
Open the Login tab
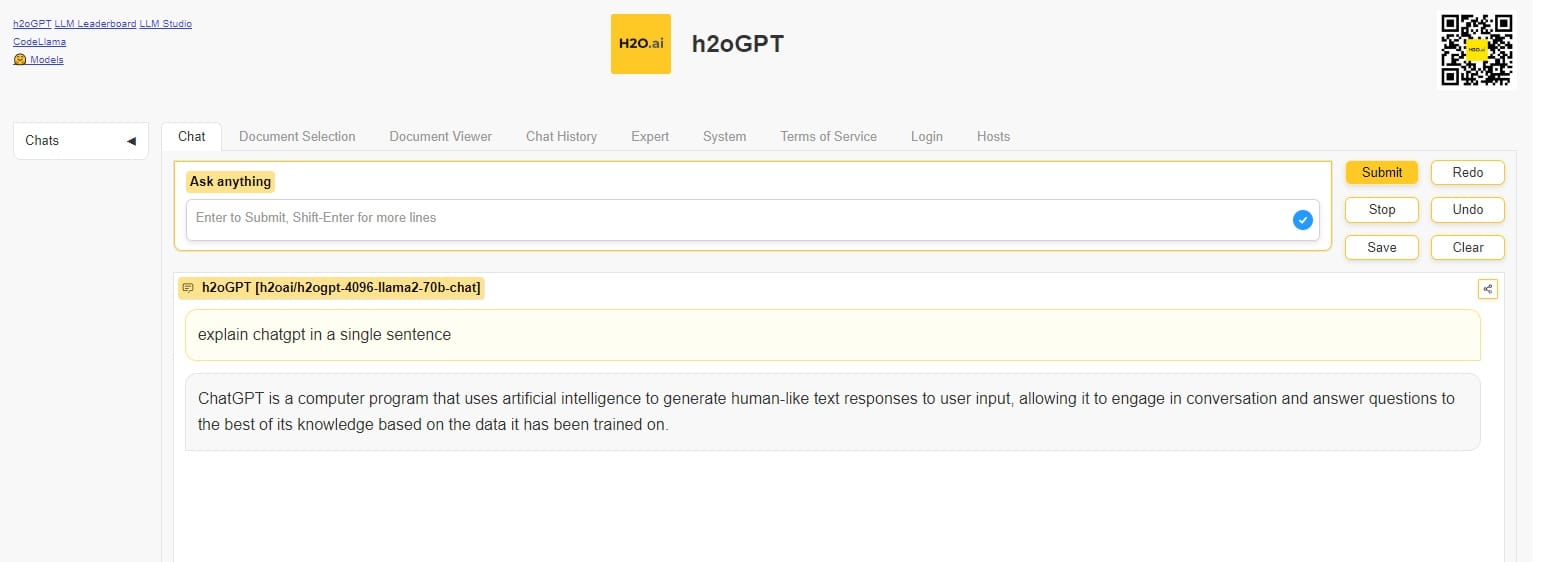pyautogui.click(x=926, y=136)
